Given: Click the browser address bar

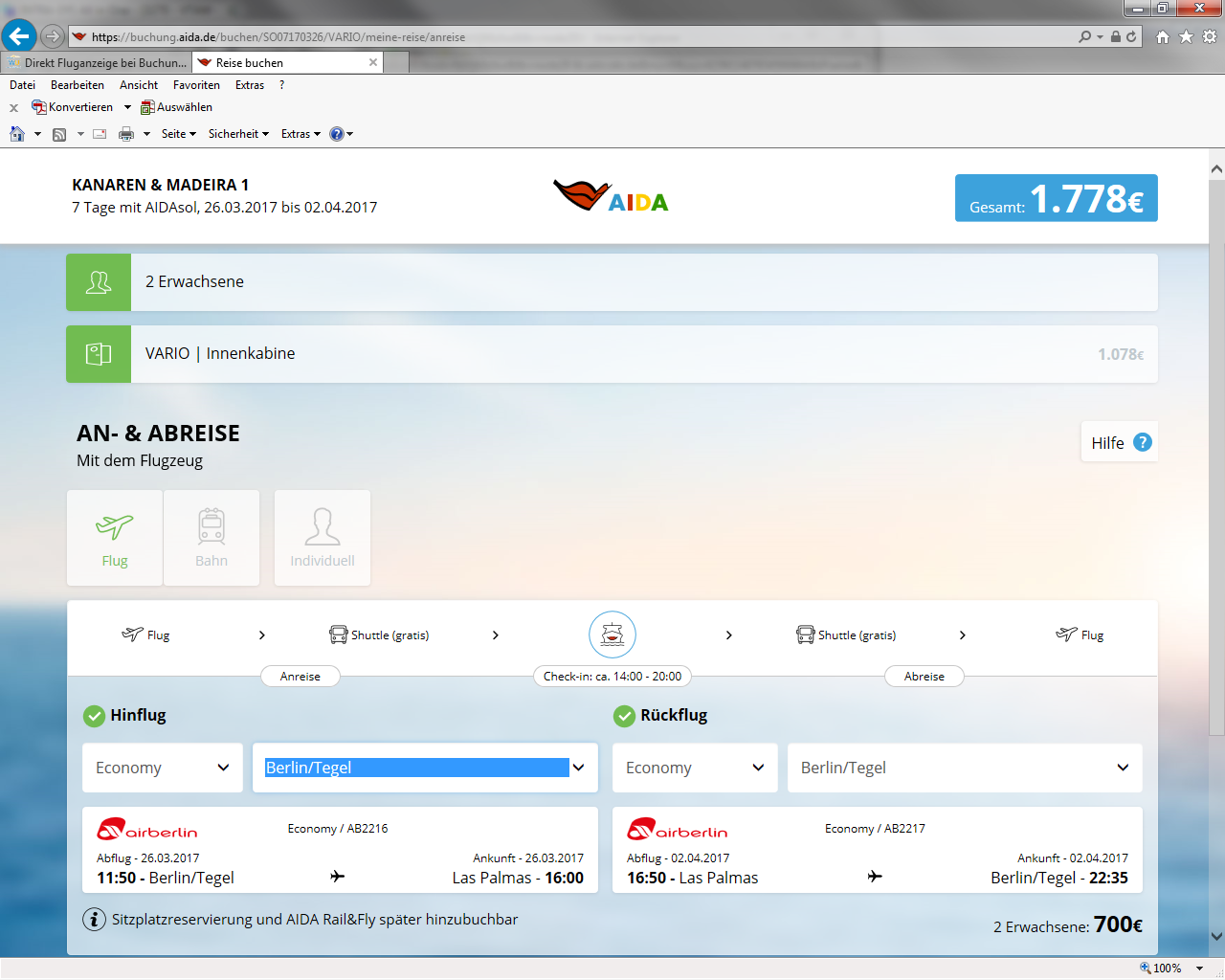Looking at the screenshot, I should (x=574, y=37).
